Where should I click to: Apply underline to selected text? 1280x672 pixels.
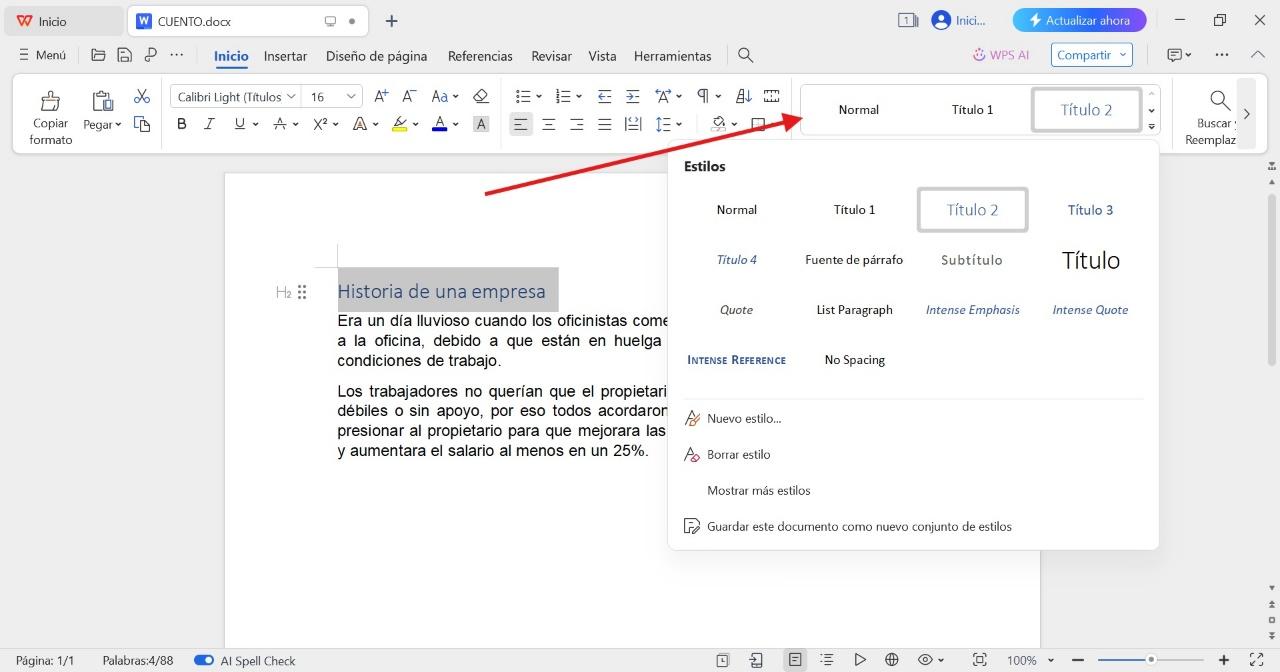point(239,124)
